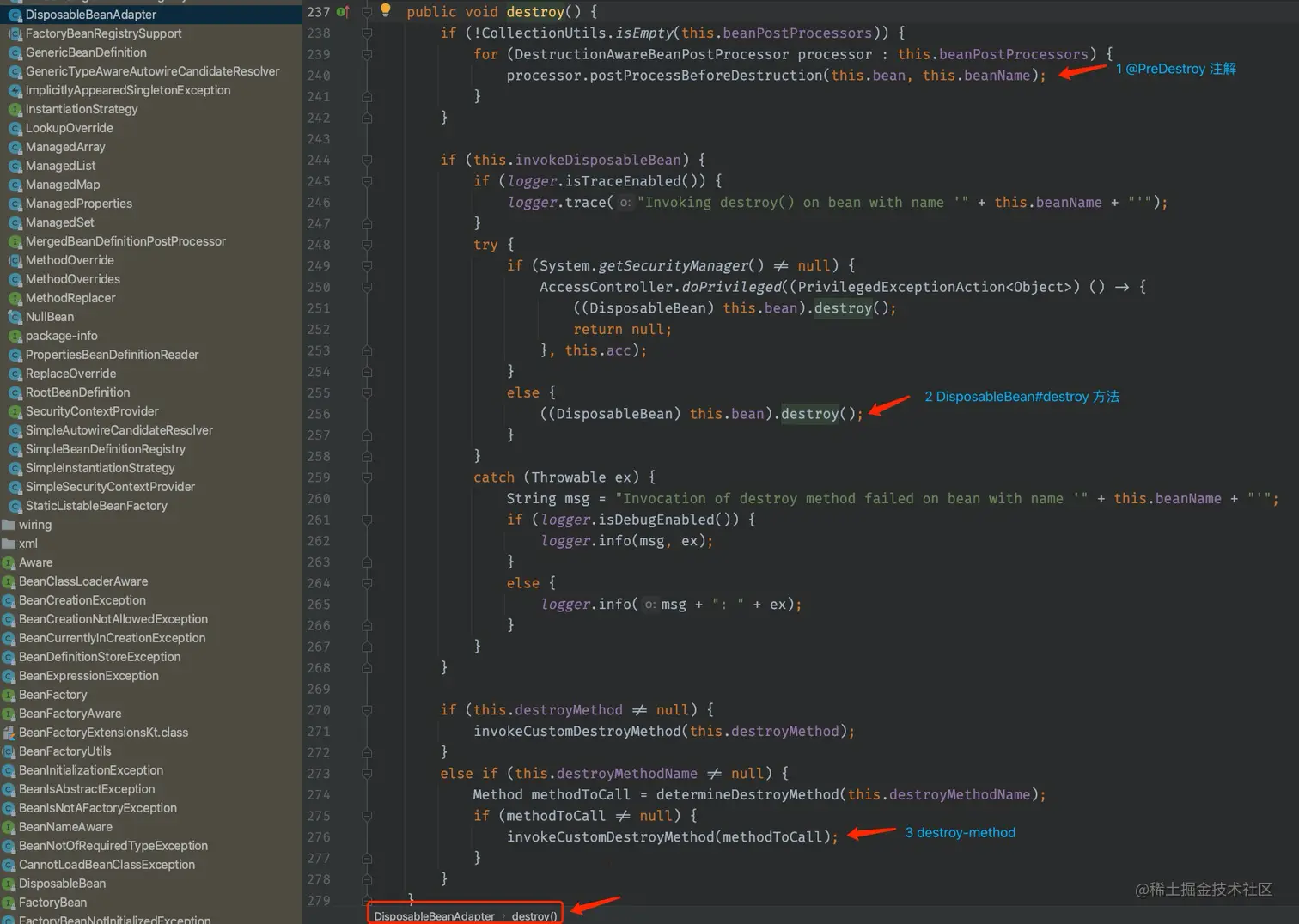Click the determineDestroyMethod call on line 274
The image size is (1299, 924).
747,795
